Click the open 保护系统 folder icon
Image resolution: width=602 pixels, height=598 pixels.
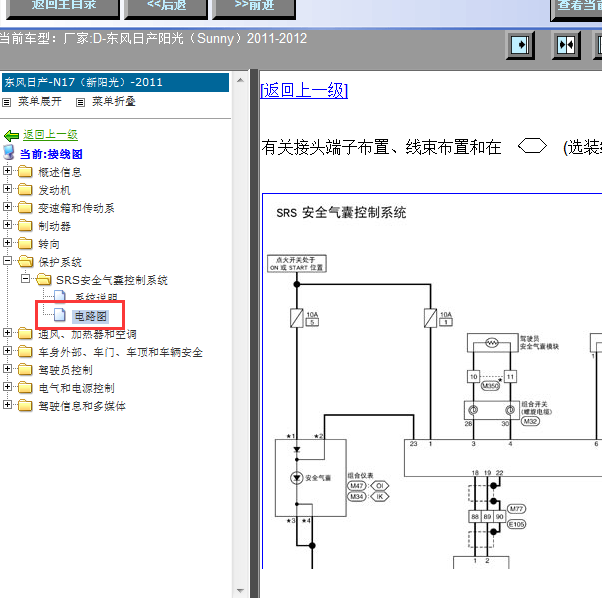click(26, 261)
